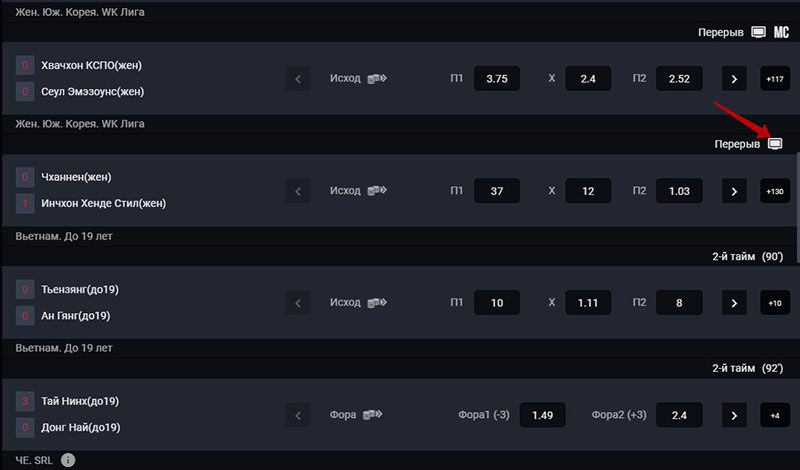This screenshot has width=800, height=470.
Task: Click coupon icon next to Исход, Тьензянг row
Action: tap(377, 302)
